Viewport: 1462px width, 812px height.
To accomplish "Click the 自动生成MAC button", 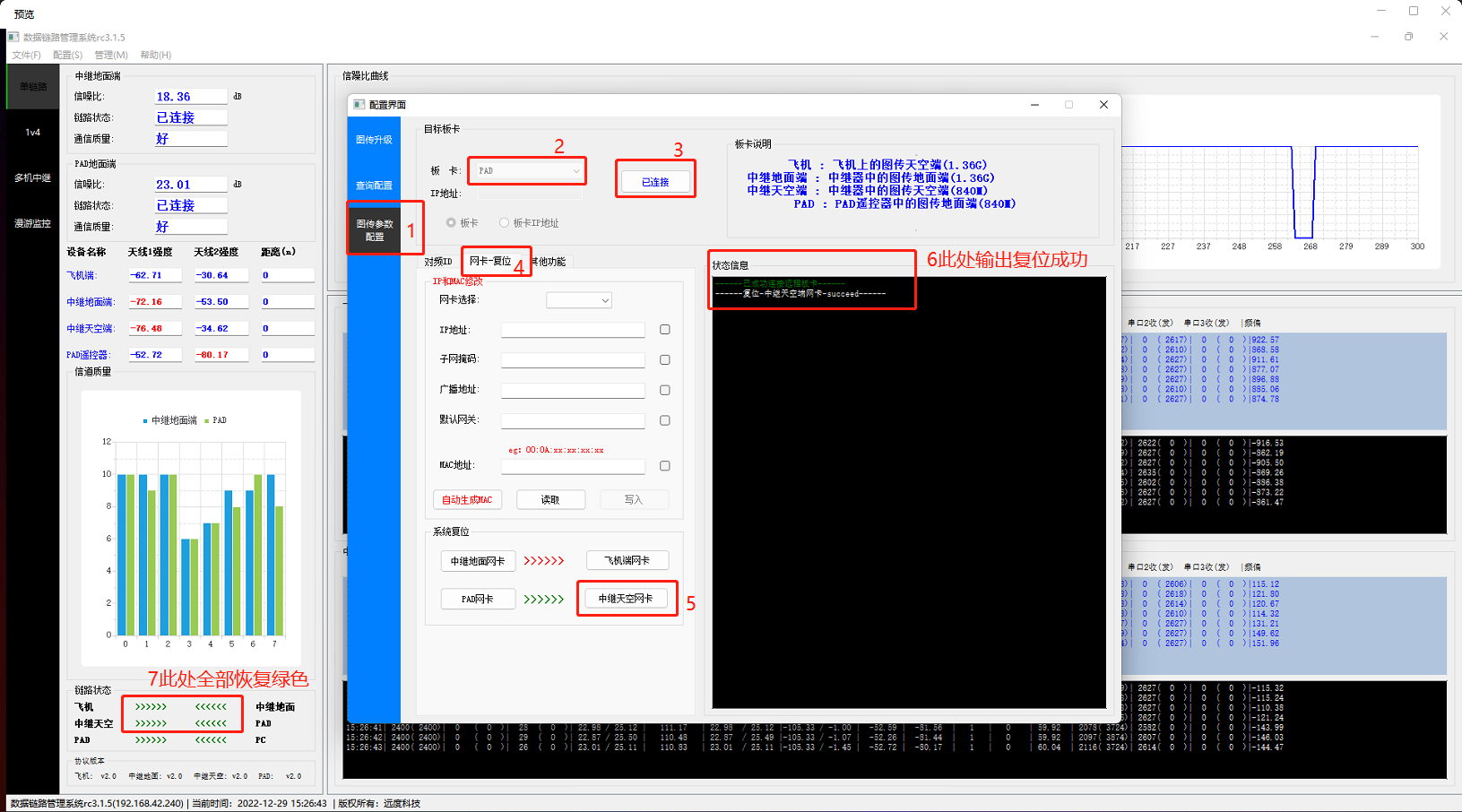I will [x=467, y=500].
